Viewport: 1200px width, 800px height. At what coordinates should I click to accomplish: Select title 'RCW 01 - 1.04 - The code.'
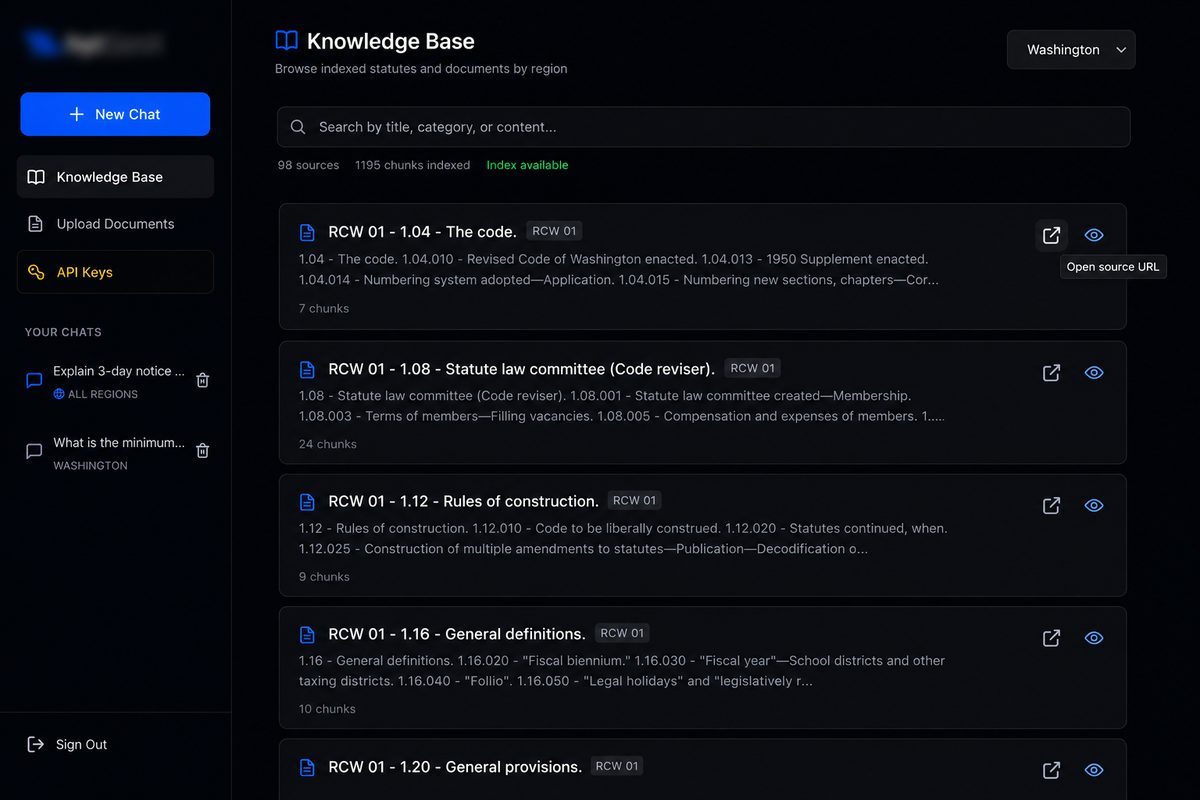coord(422,232)
